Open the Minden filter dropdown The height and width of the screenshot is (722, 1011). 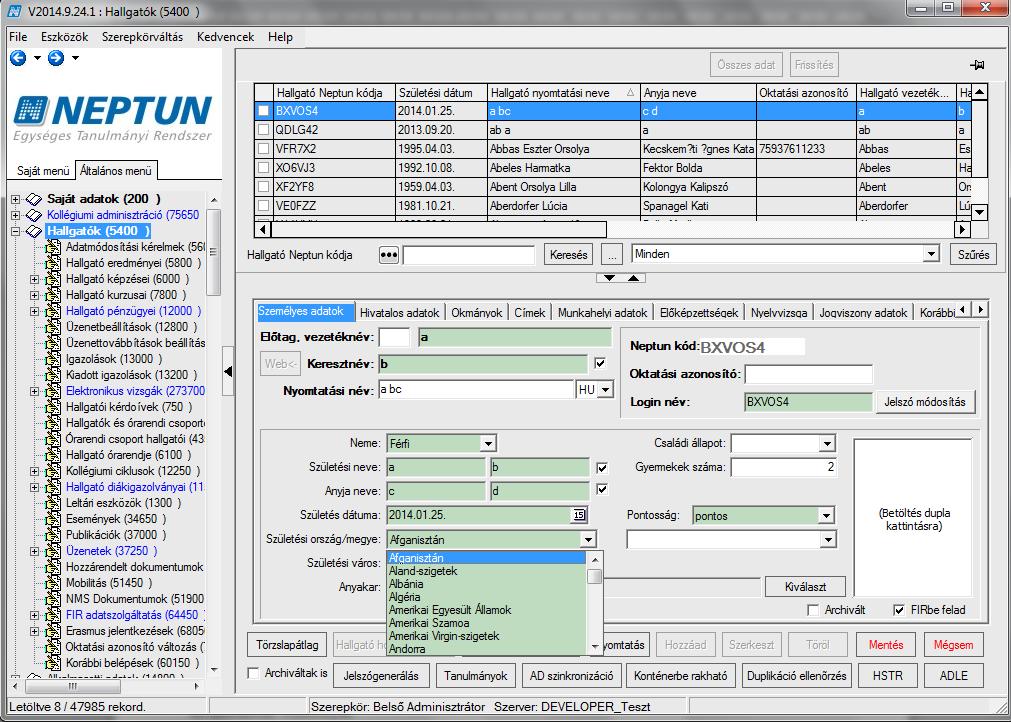(930, 254)
